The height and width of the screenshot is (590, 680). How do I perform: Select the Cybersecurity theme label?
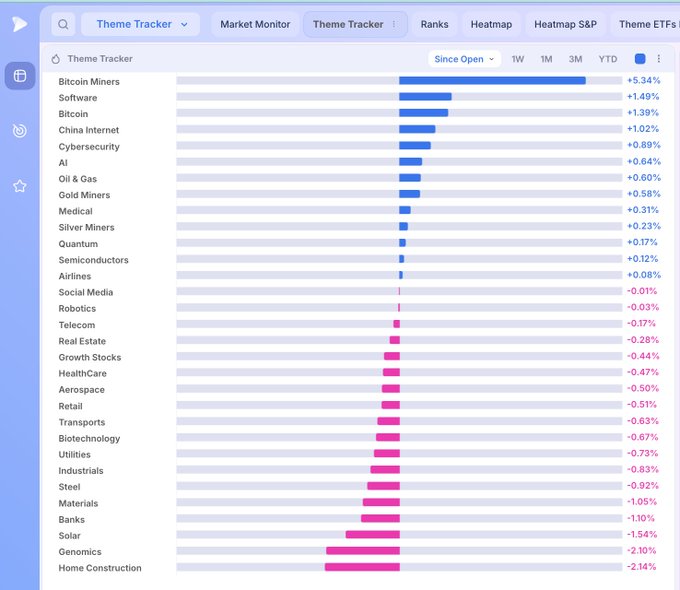point(89,147)
